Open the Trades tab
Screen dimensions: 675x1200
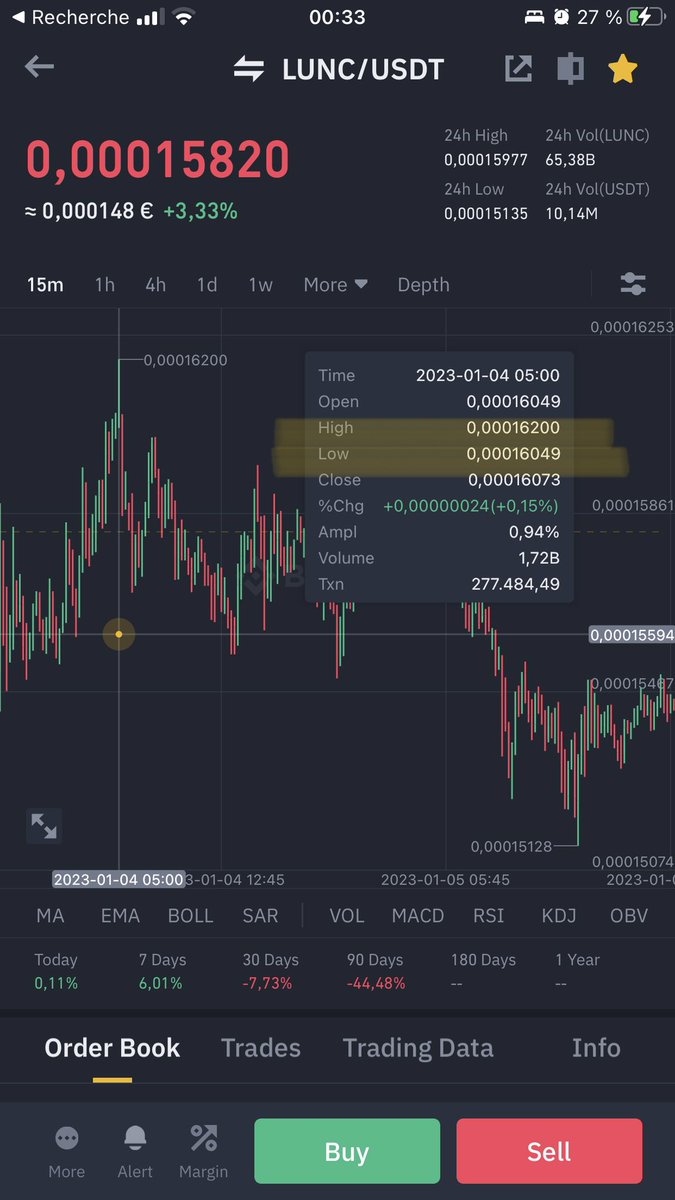(x=261, y=1048)
